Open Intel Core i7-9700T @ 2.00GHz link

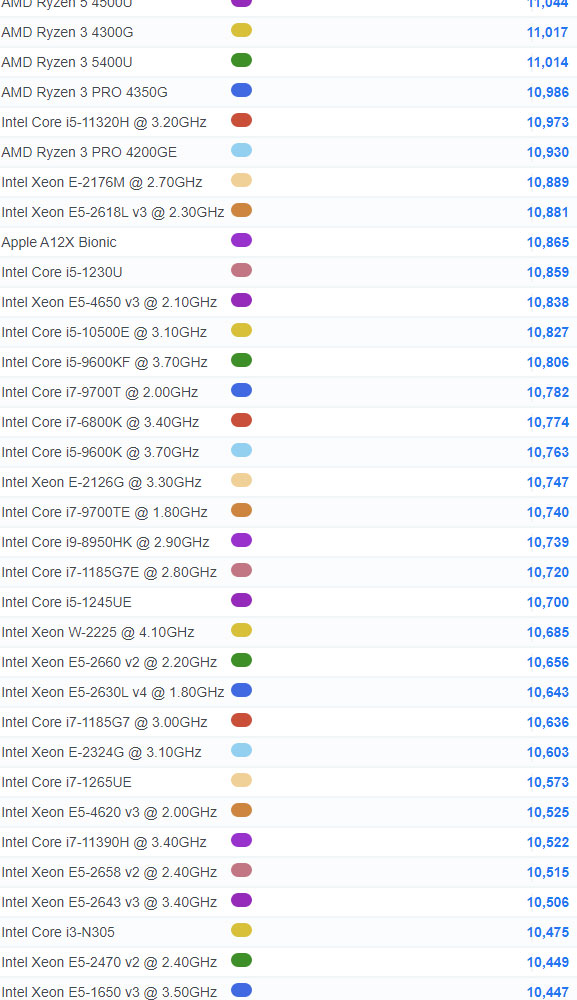pos(99,392)
